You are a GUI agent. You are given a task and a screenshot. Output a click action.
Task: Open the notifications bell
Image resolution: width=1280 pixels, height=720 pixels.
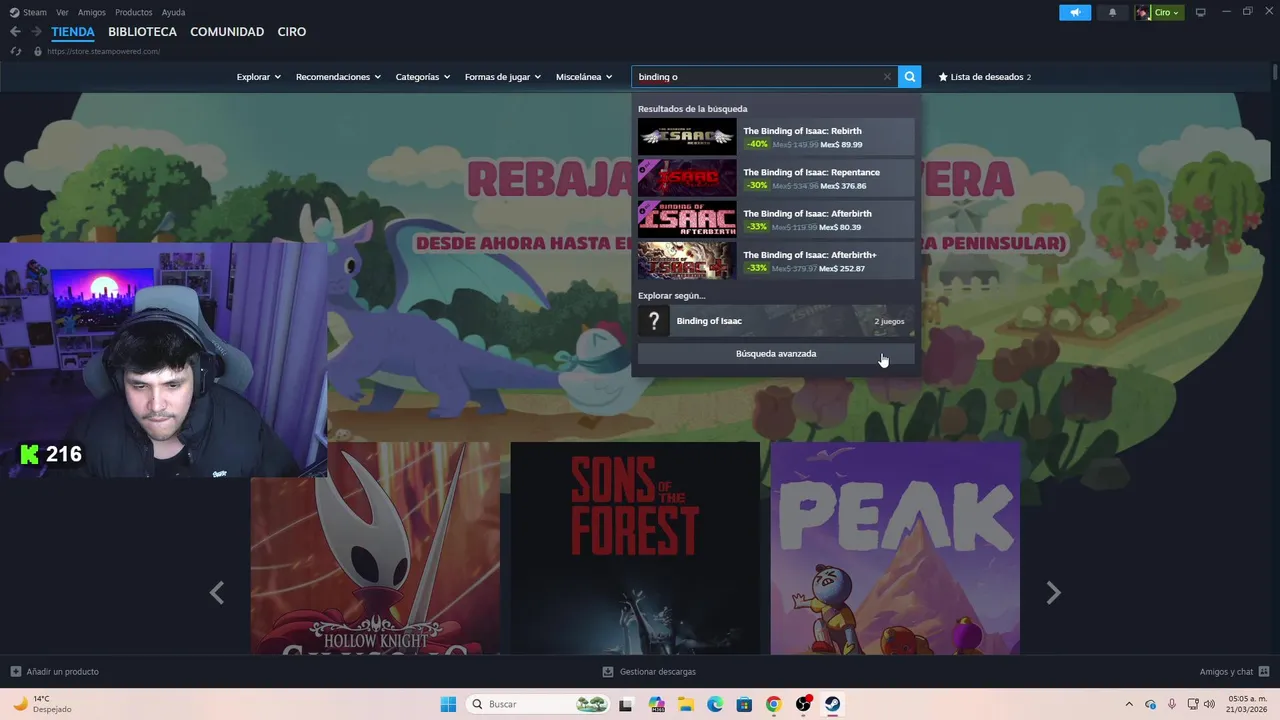[1112, 12]
